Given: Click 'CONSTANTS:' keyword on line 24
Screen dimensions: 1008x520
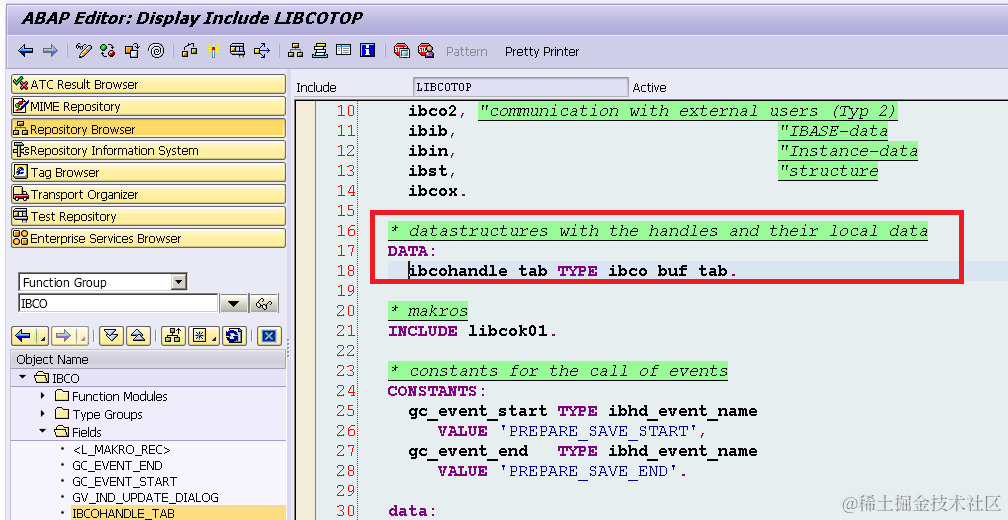Looking at the screenshot, I should (x=436, y=391).
